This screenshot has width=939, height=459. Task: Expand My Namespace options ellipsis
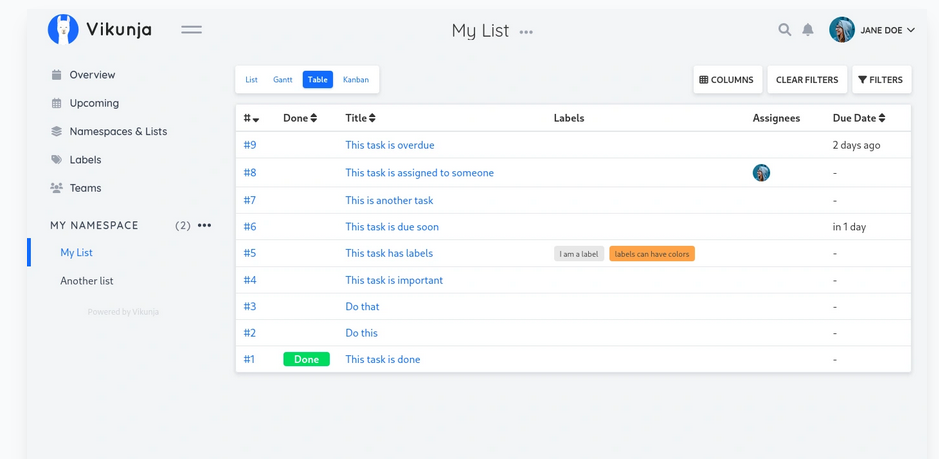coord(205,226)
